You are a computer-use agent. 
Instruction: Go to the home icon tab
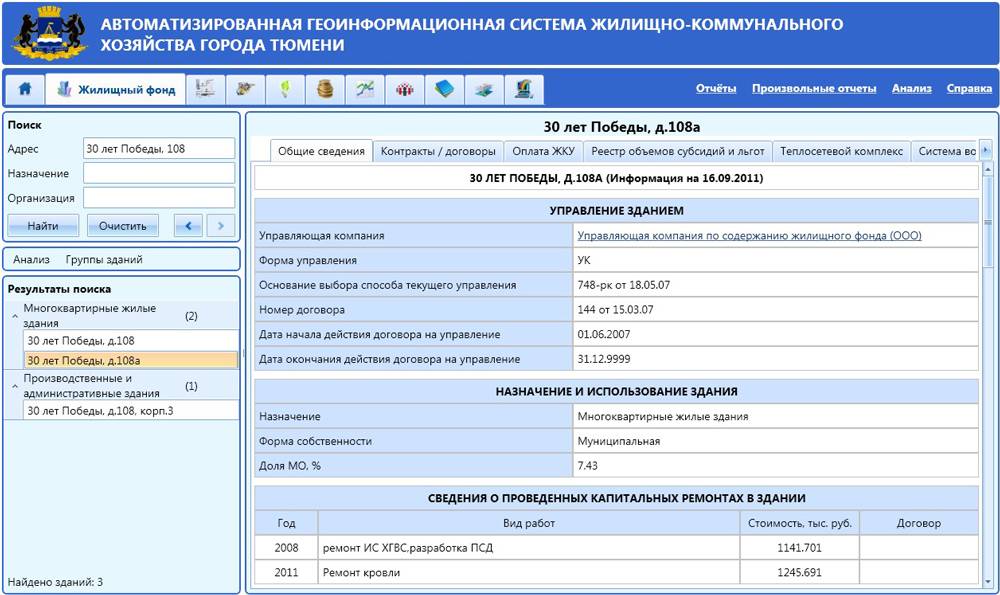pyautogui.click(x=25, y=89)
